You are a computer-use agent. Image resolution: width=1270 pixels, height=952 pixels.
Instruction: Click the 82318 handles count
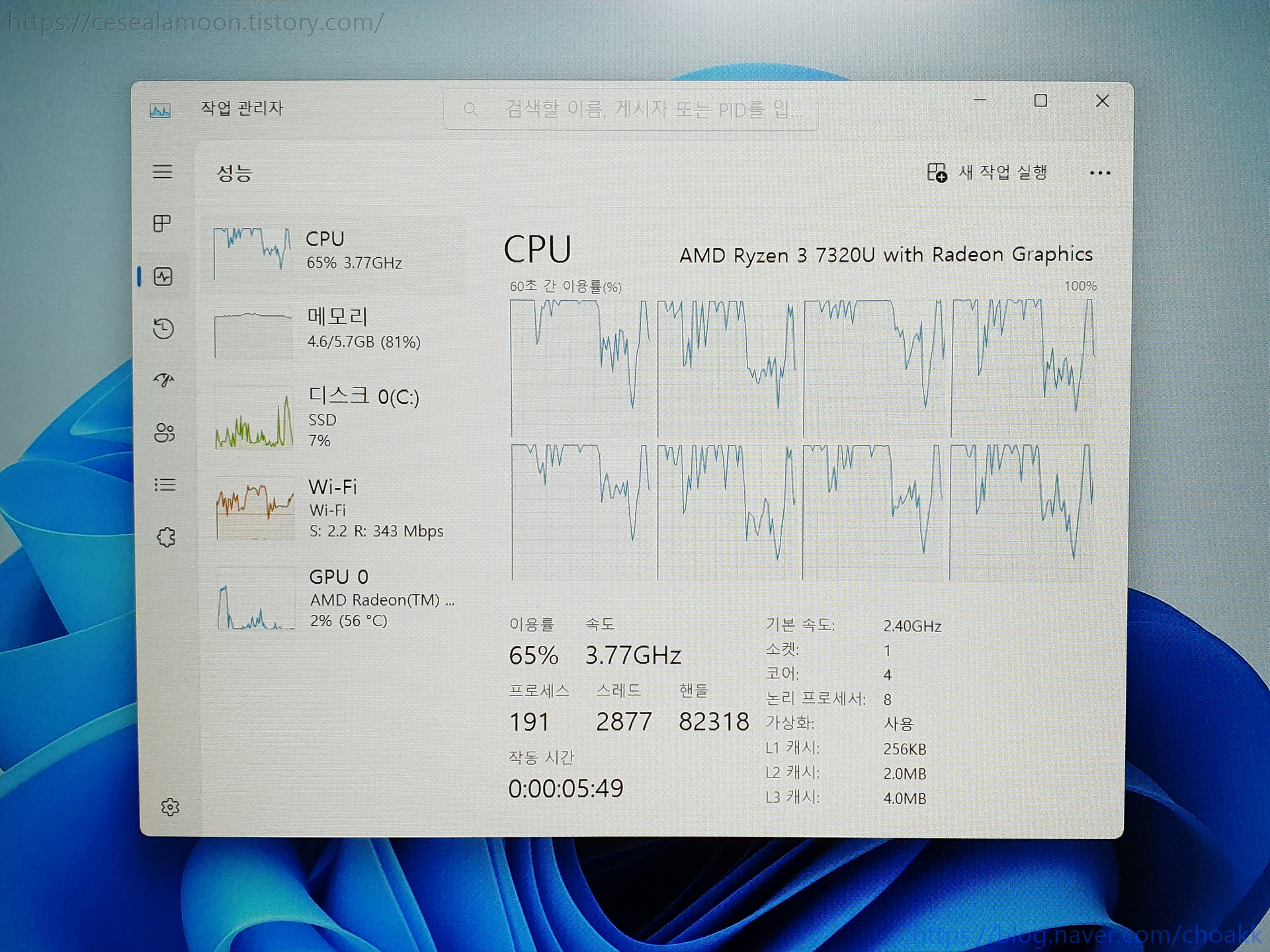pyautogui.click(x=714, y=721)
